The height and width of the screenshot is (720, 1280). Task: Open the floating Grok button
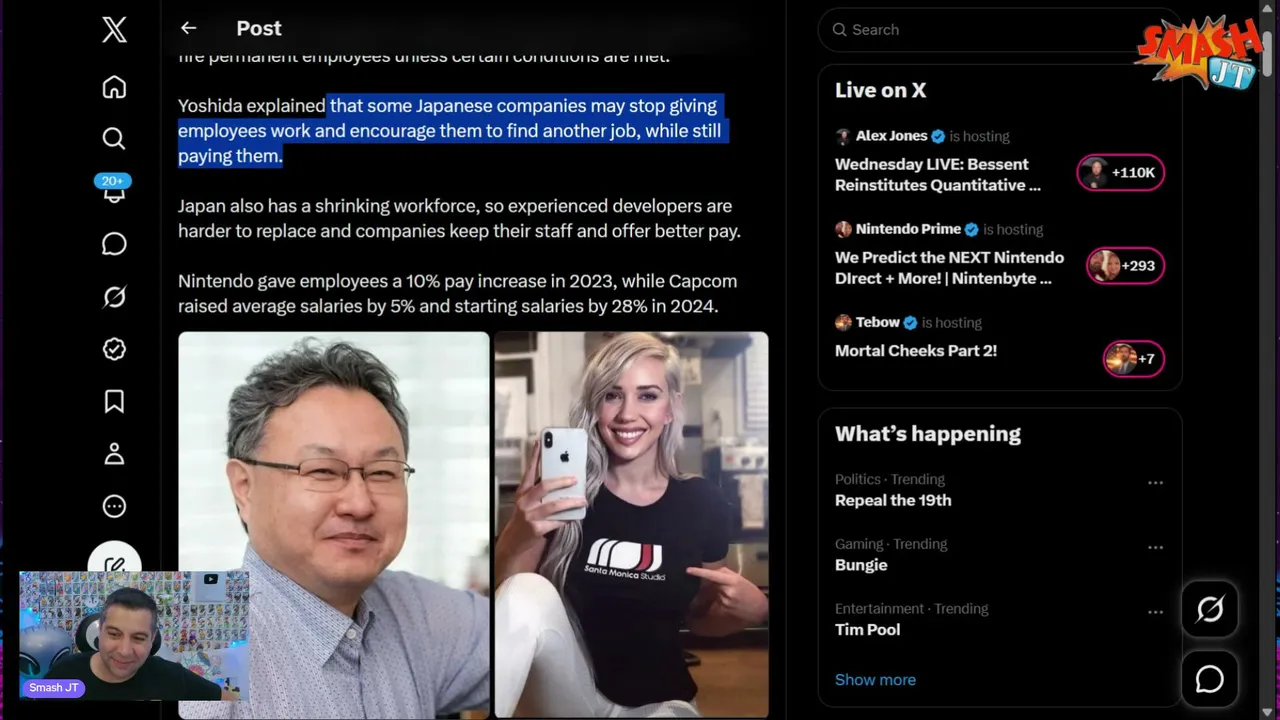click(1209, 609)
